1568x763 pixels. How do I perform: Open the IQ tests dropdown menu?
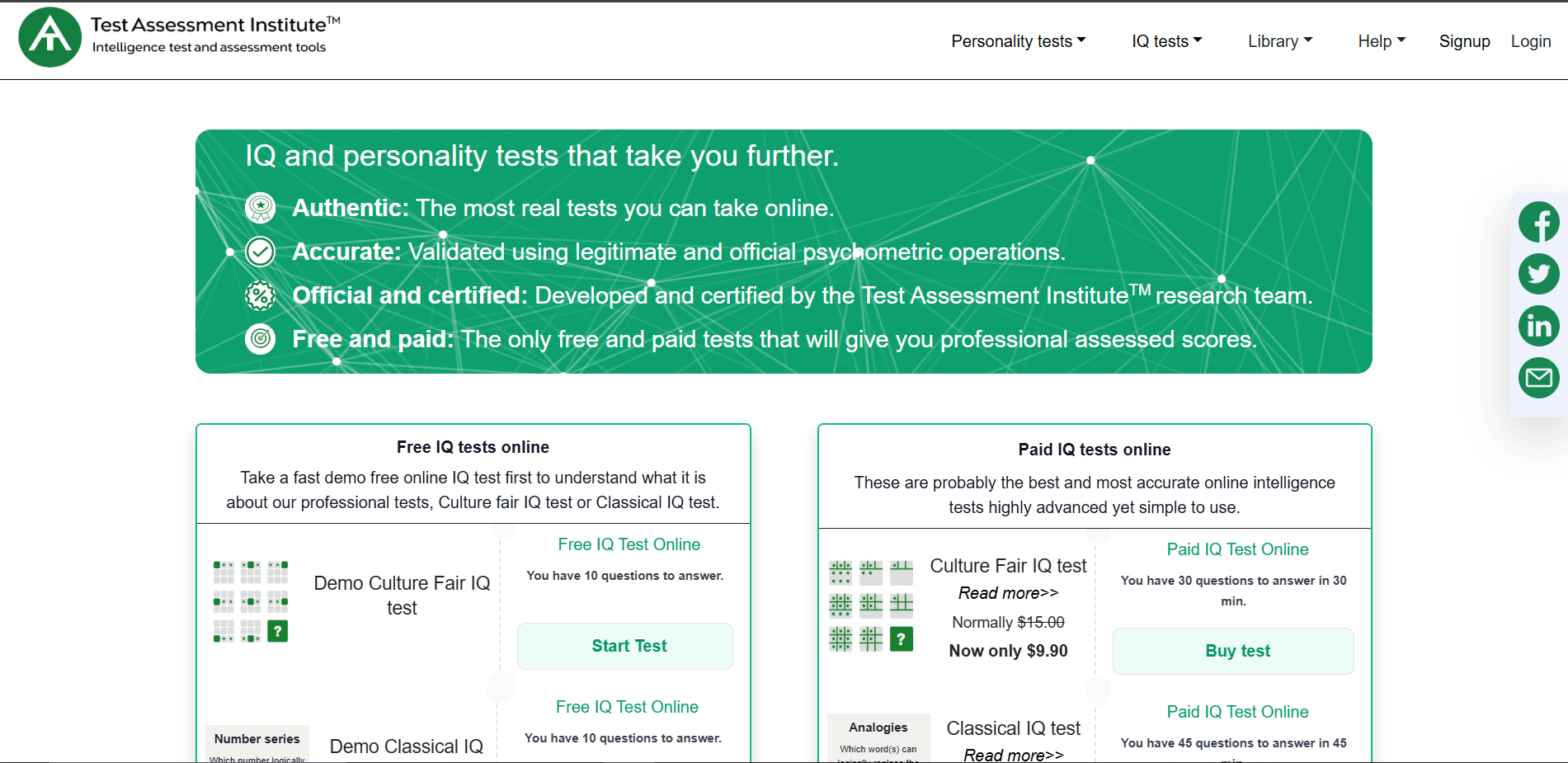point(1166,41)
